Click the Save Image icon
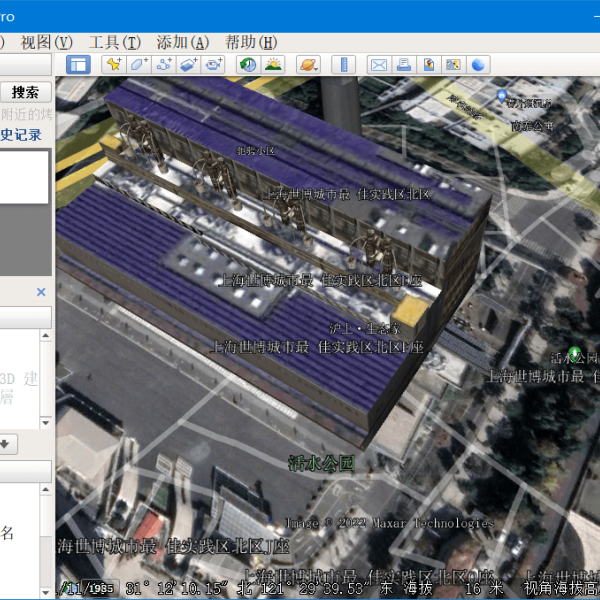Screen dimensions: 600x600 (429, 65)
